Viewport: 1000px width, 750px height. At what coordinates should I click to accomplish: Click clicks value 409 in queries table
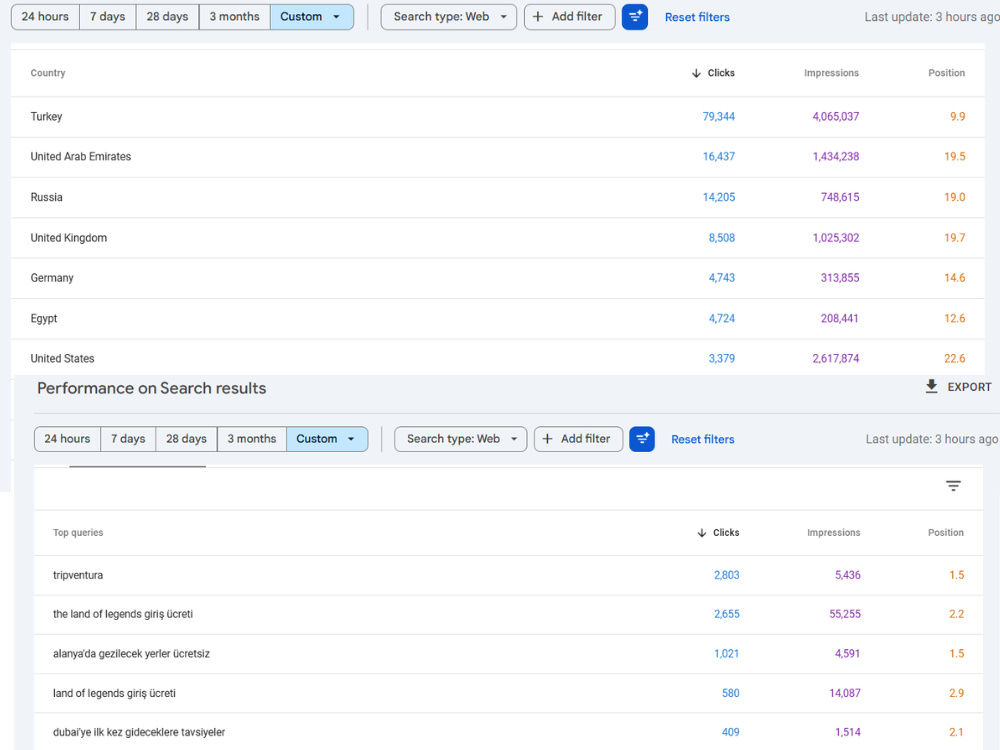[x=730, y=732]
